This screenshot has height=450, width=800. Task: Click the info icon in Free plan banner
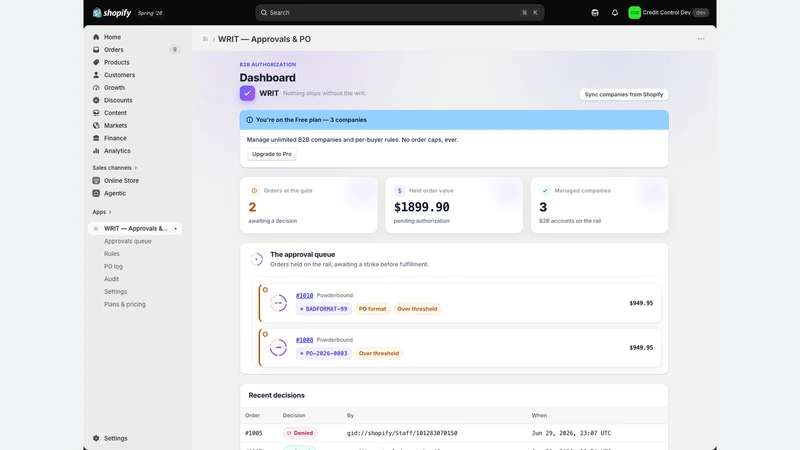coord(249,120)
